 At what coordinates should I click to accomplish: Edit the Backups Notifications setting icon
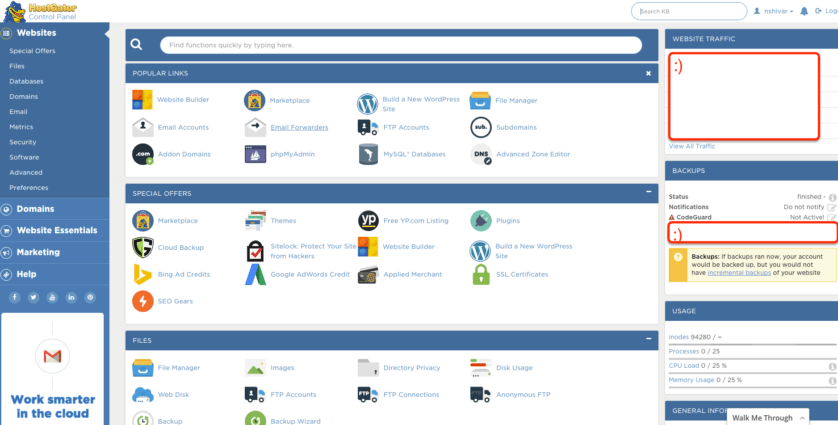(x=832, y=207)
